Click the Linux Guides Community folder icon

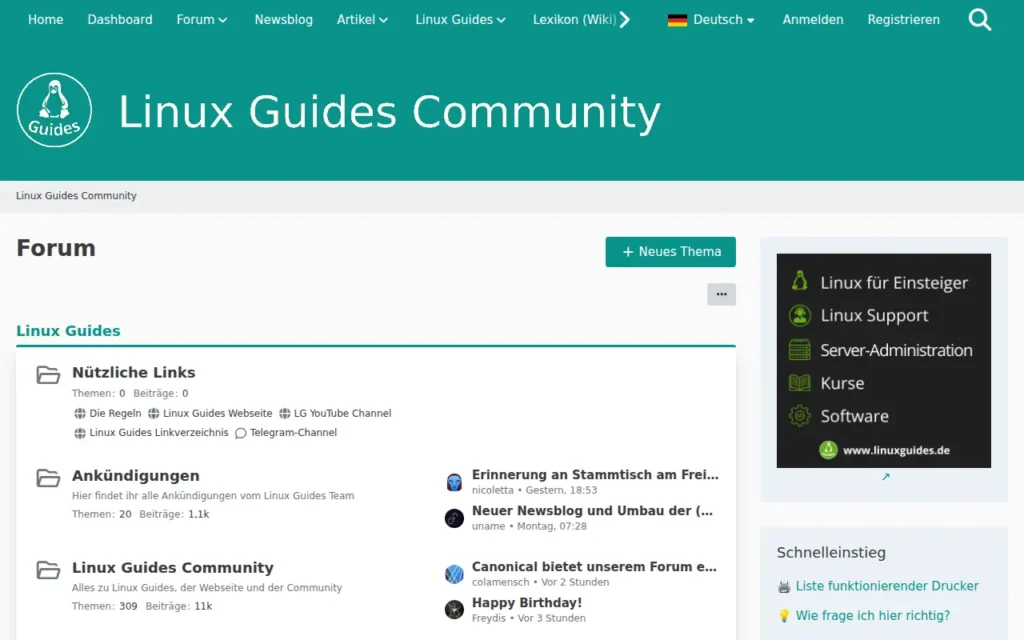click(x=48, y=569)
